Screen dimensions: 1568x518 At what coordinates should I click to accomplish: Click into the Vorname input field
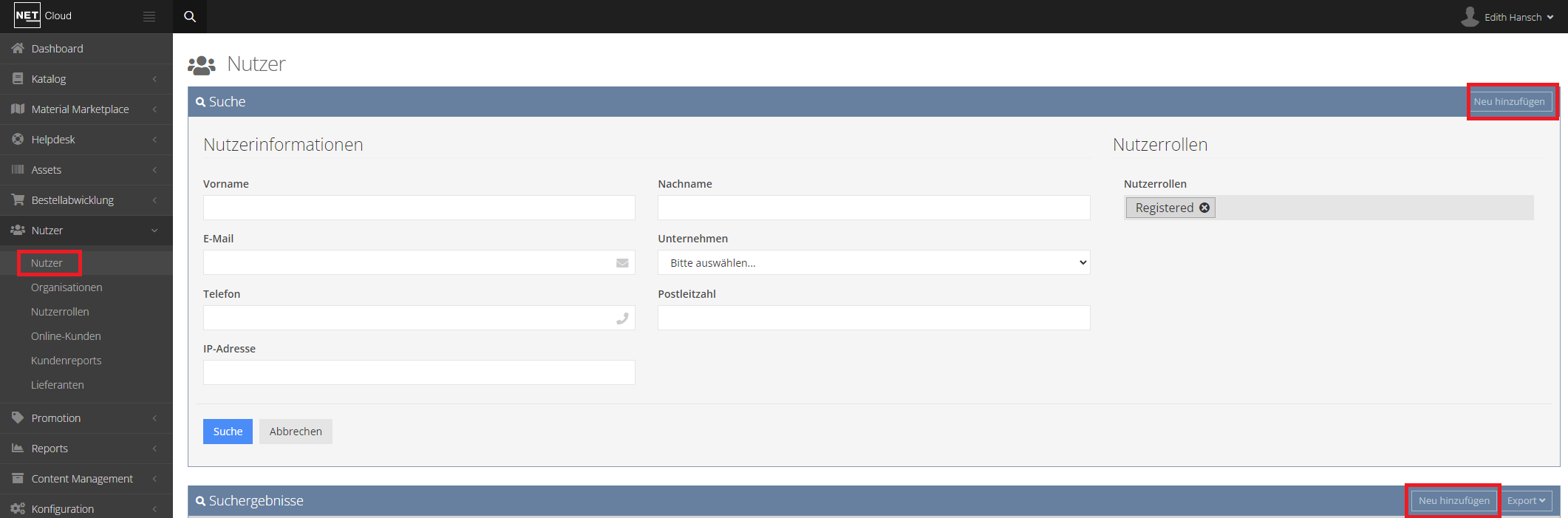click(419, 208)
